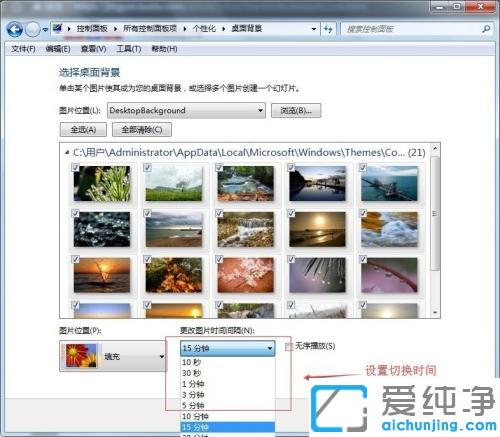This screenshot has height=437, width=500.
Task: Click the refresh button beside address bar
Action: click(x=328, y=29)
